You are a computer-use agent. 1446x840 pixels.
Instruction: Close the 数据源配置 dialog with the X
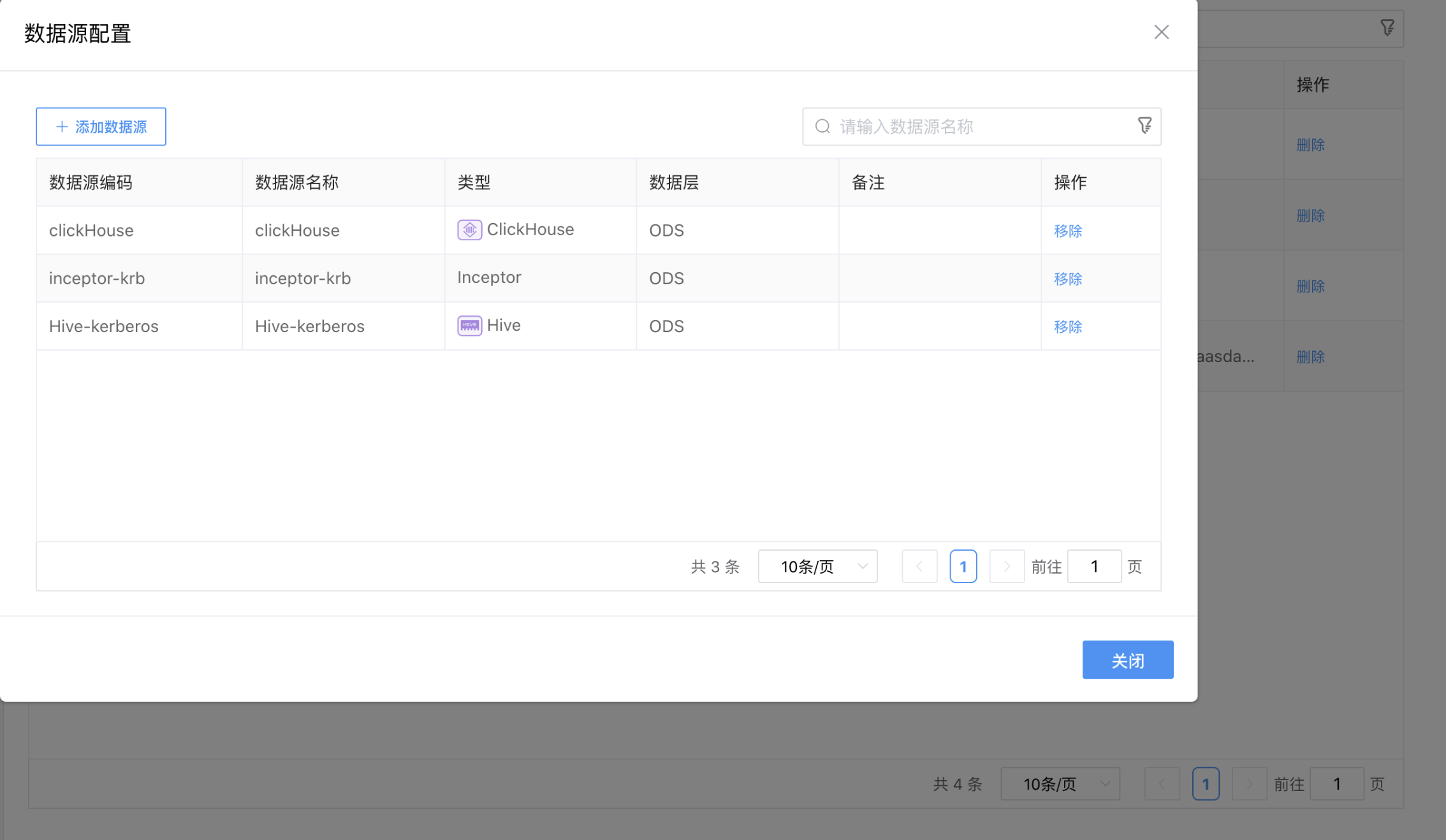[1161, 33]
